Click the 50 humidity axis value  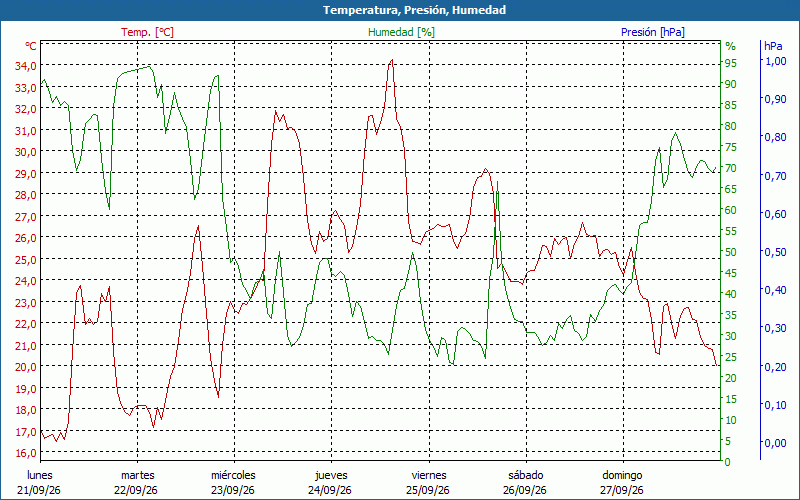[x=731, y=252]
